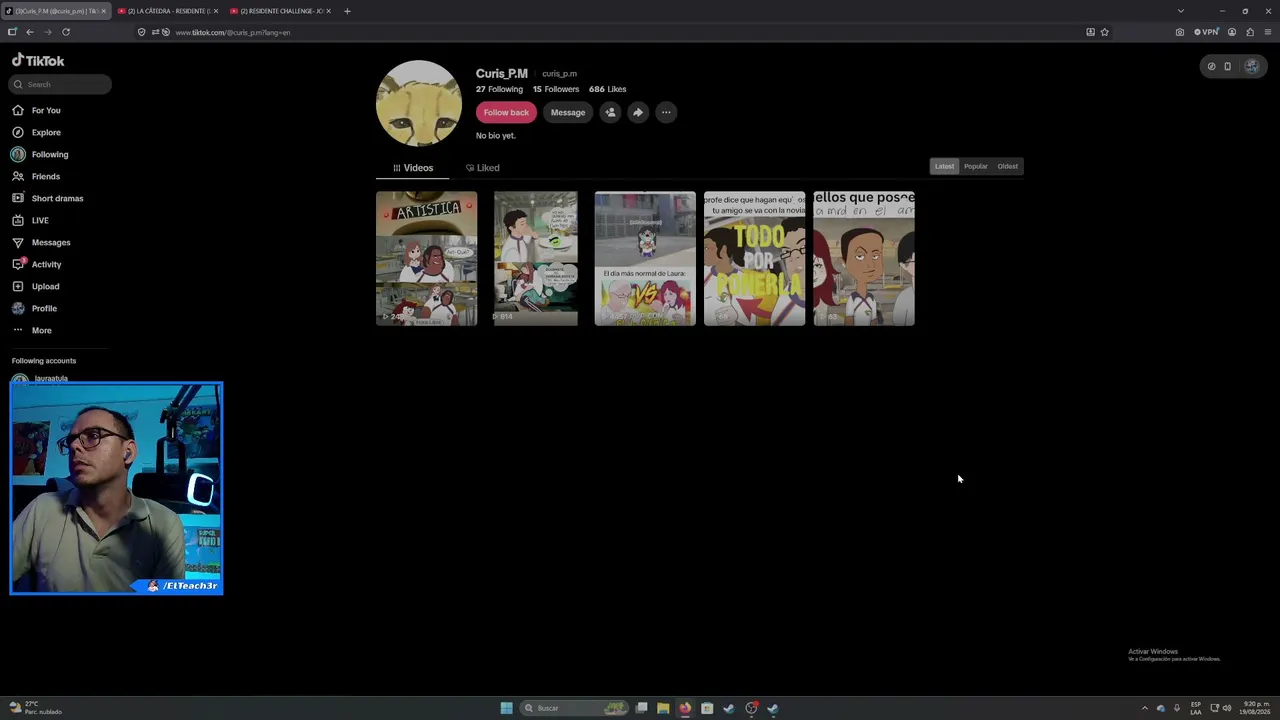Click the TikTok search field
The image size is (1280, 720).
pyautogui.click(x=60, y=84)
